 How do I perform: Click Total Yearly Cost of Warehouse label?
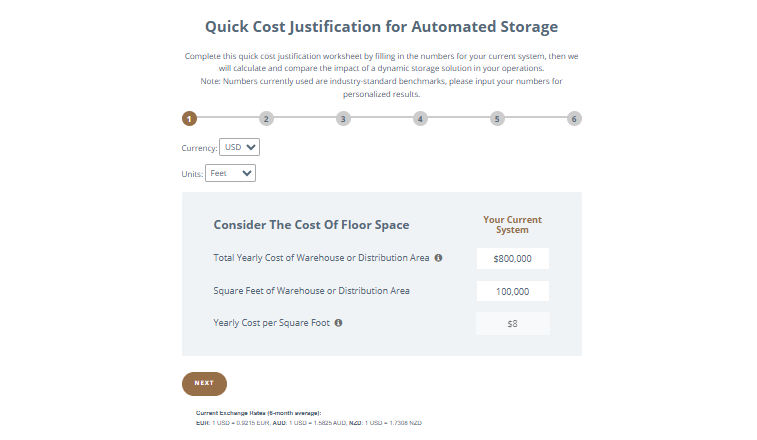321,258
